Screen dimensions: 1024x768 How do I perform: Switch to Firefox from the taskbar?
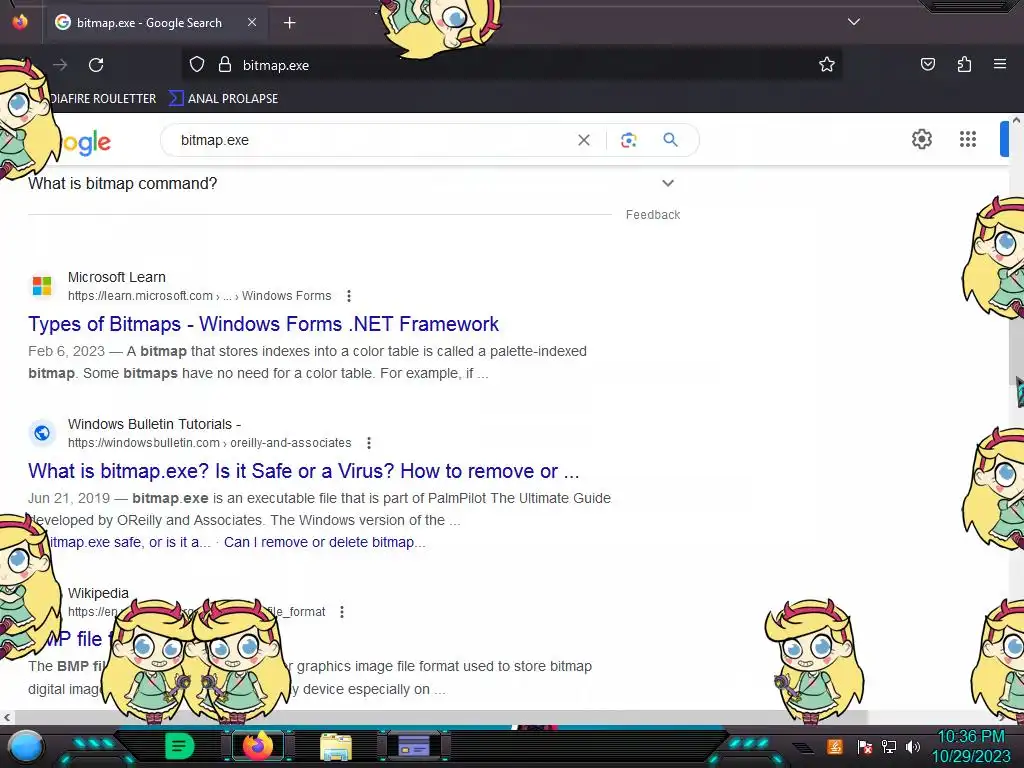click(258, 746)
